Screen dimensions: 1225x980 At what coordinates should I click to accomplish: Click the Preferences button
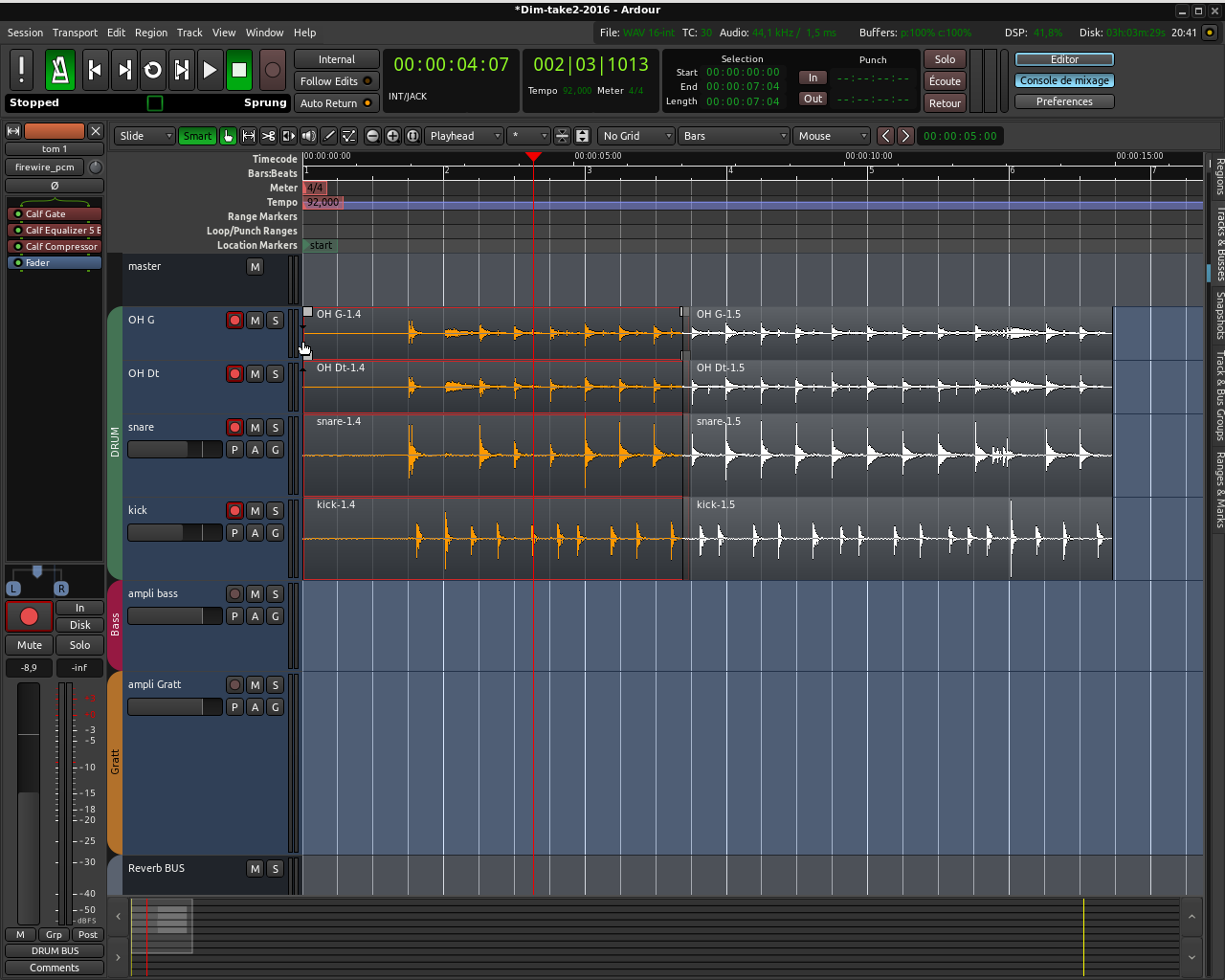point(1064,101)
